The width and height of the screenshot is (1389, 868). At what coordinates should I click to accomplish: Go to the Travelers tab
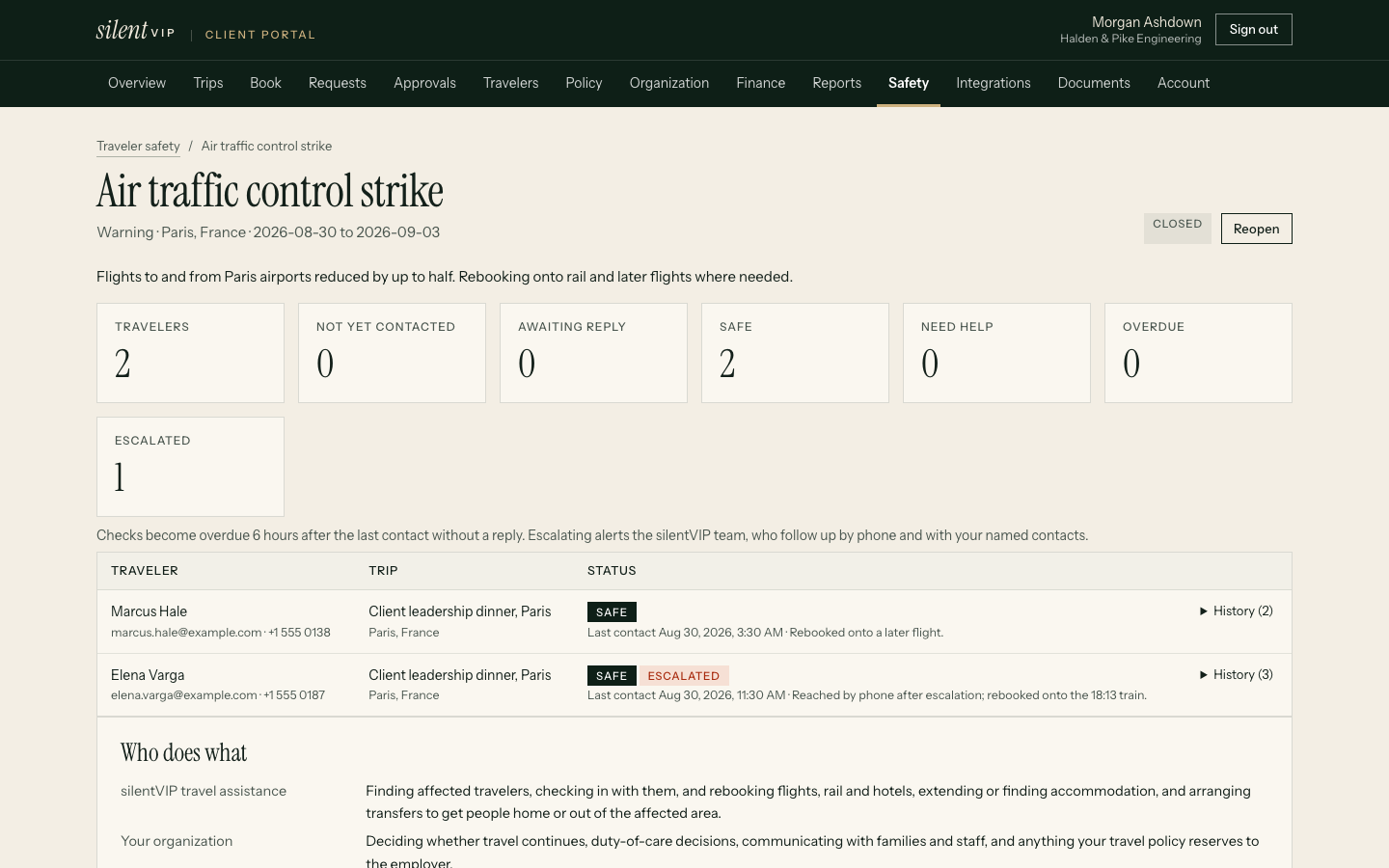pyautogui.click(x=511, y=83)
